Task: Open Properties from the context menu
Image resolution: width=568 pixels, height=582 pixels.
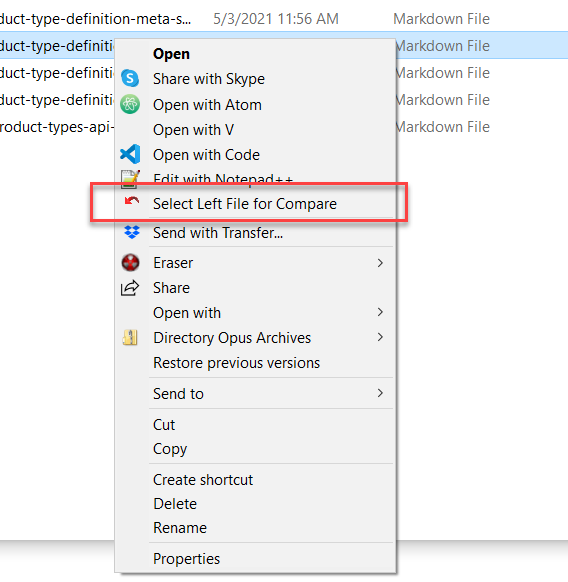Action: (186, 559)
